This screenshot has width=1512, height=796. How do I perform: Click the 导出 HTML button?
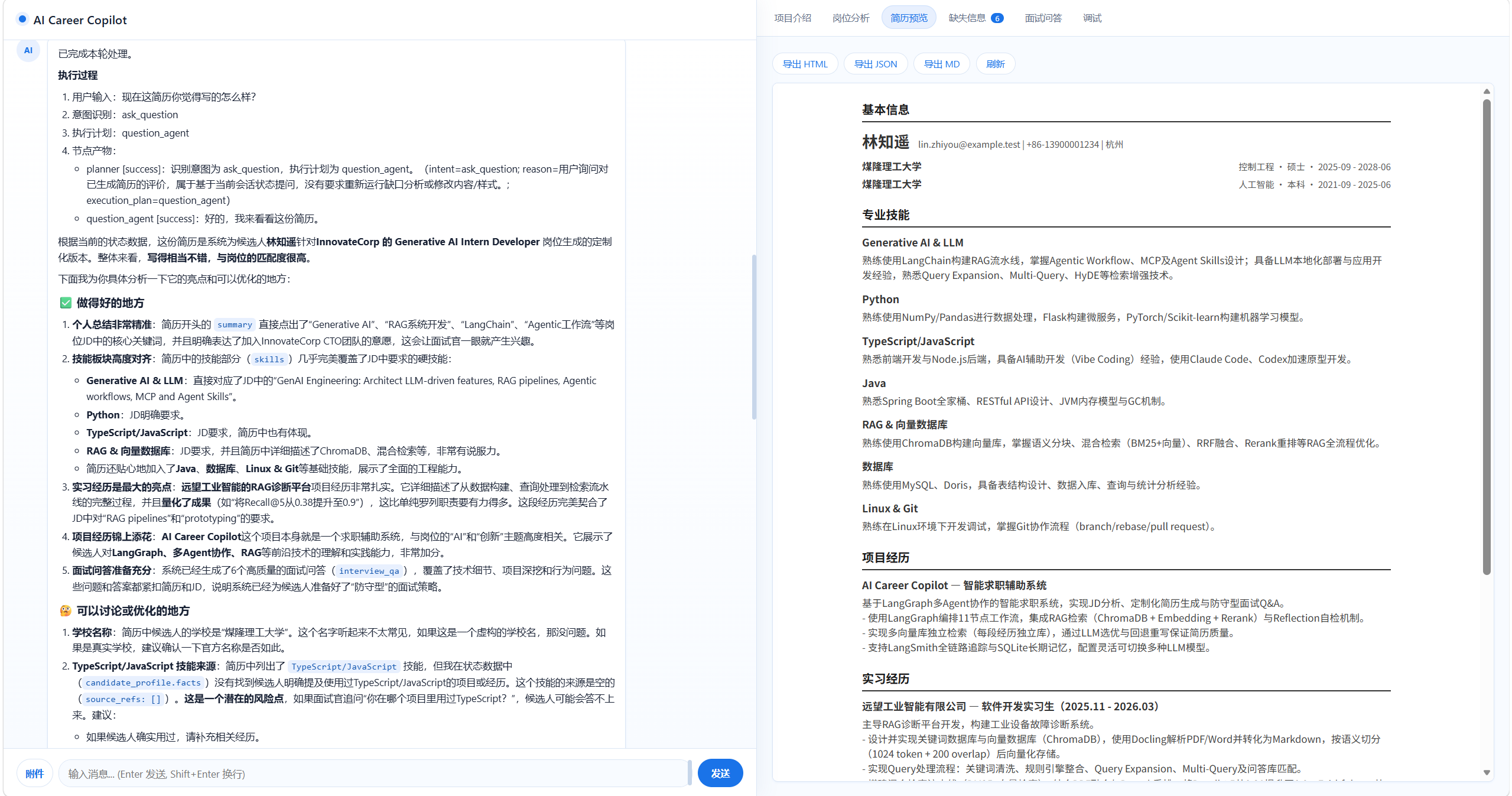click(x=805, y=64)
